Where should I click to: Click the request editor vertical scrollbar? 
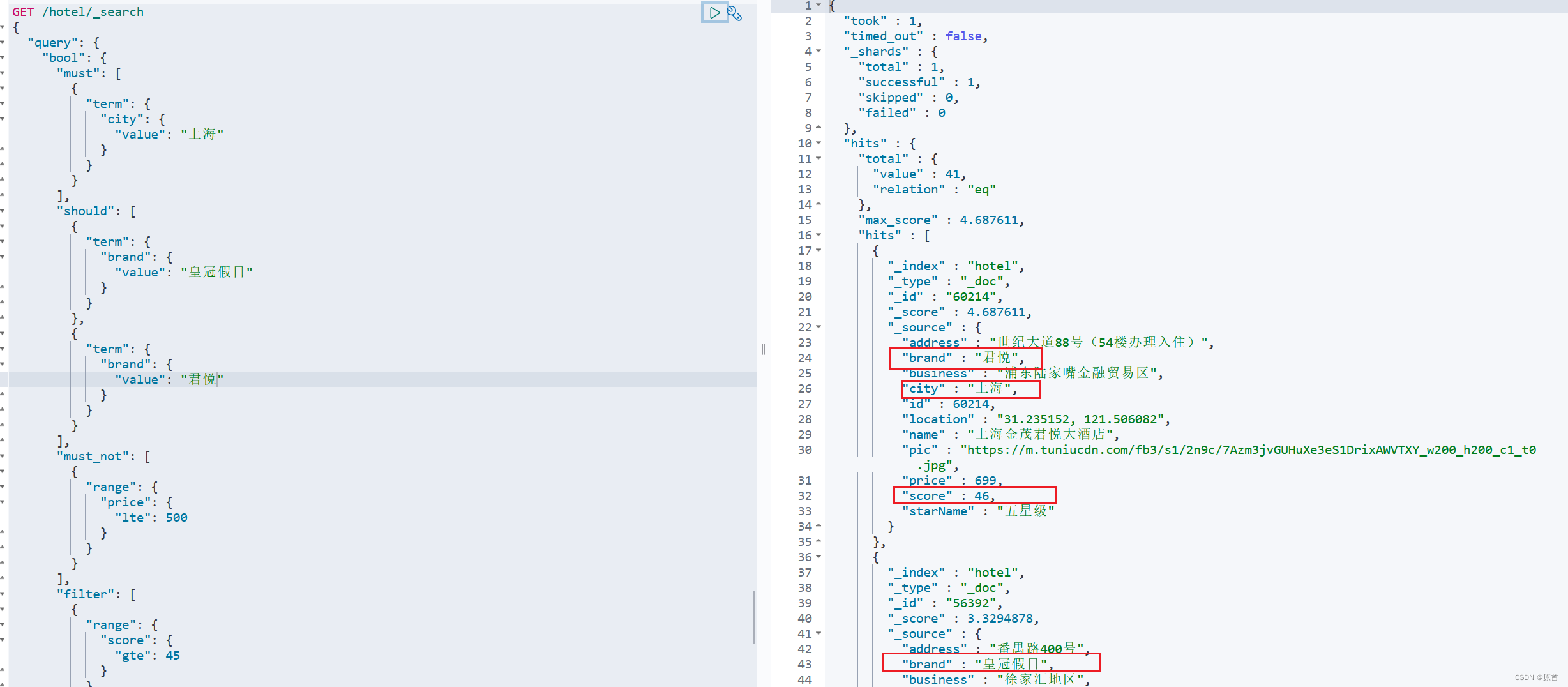[754, 617]
